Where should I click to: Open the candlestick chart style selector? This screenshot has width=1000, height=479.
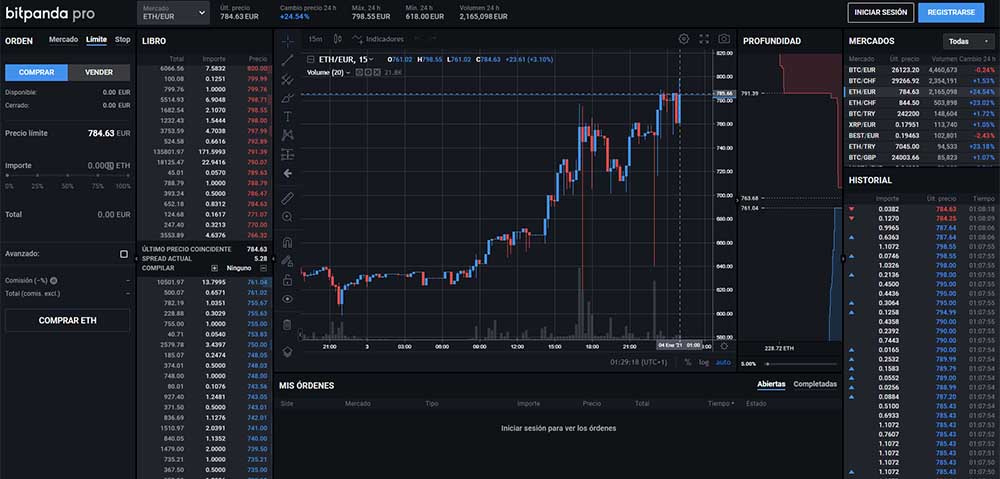point(338,39)
